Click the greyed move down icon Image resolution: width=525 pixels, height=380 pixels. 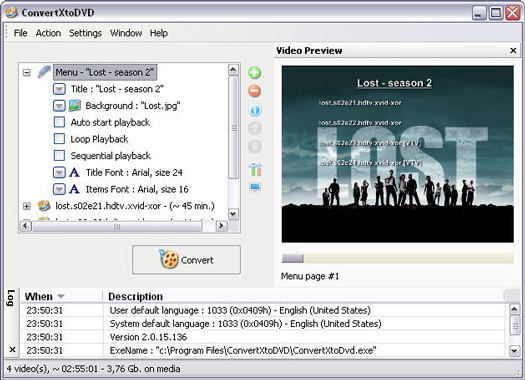click(x=255, y=146)
